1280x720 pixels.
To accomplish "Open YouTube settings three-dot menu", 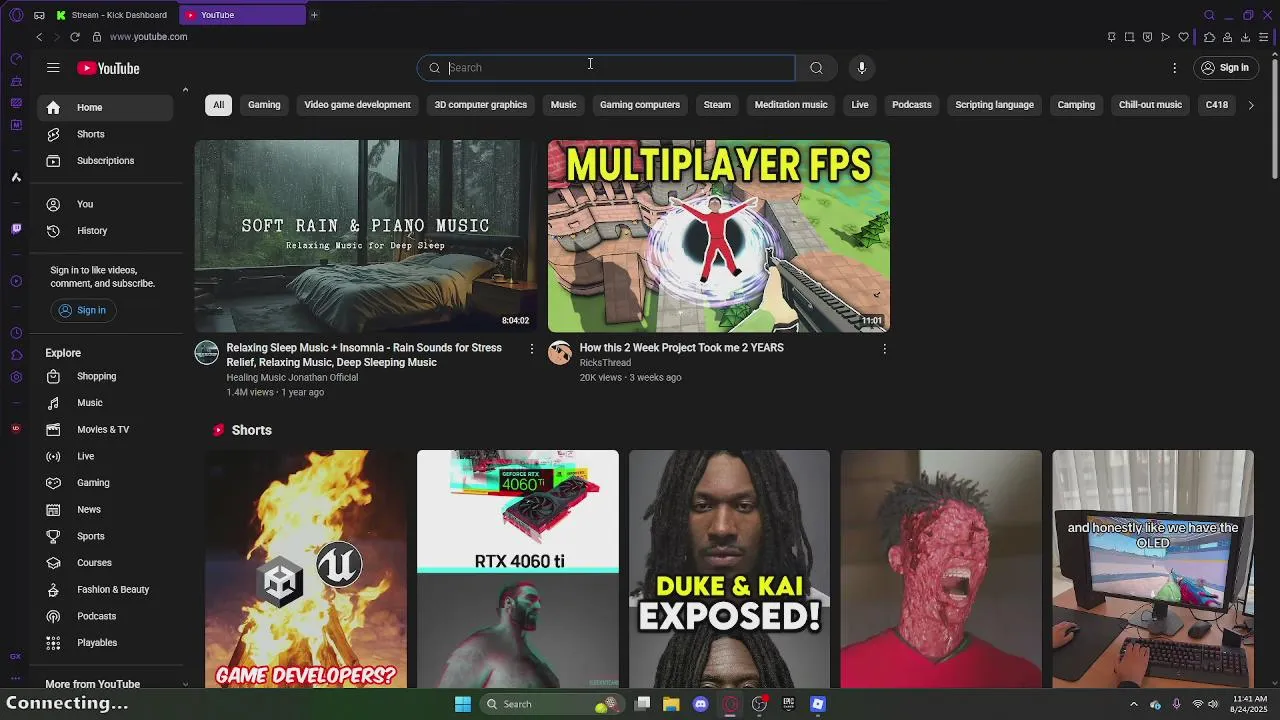I will coord(1175,68).
